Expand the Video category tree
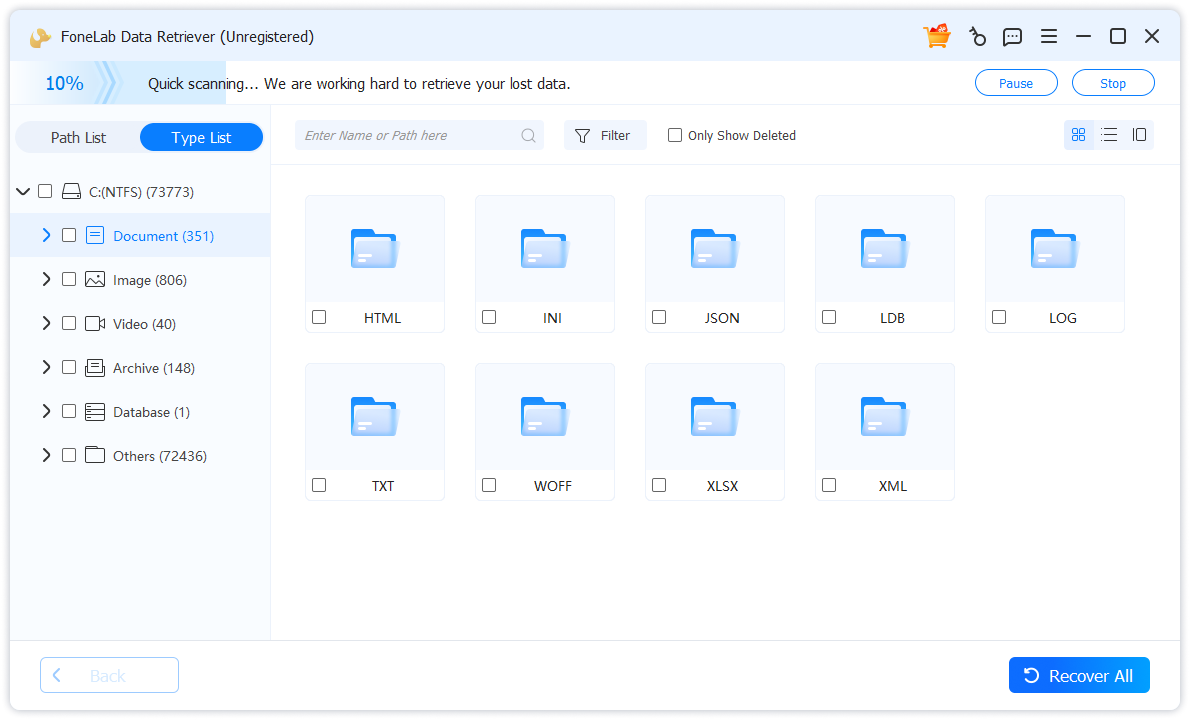 click(46, 324)
